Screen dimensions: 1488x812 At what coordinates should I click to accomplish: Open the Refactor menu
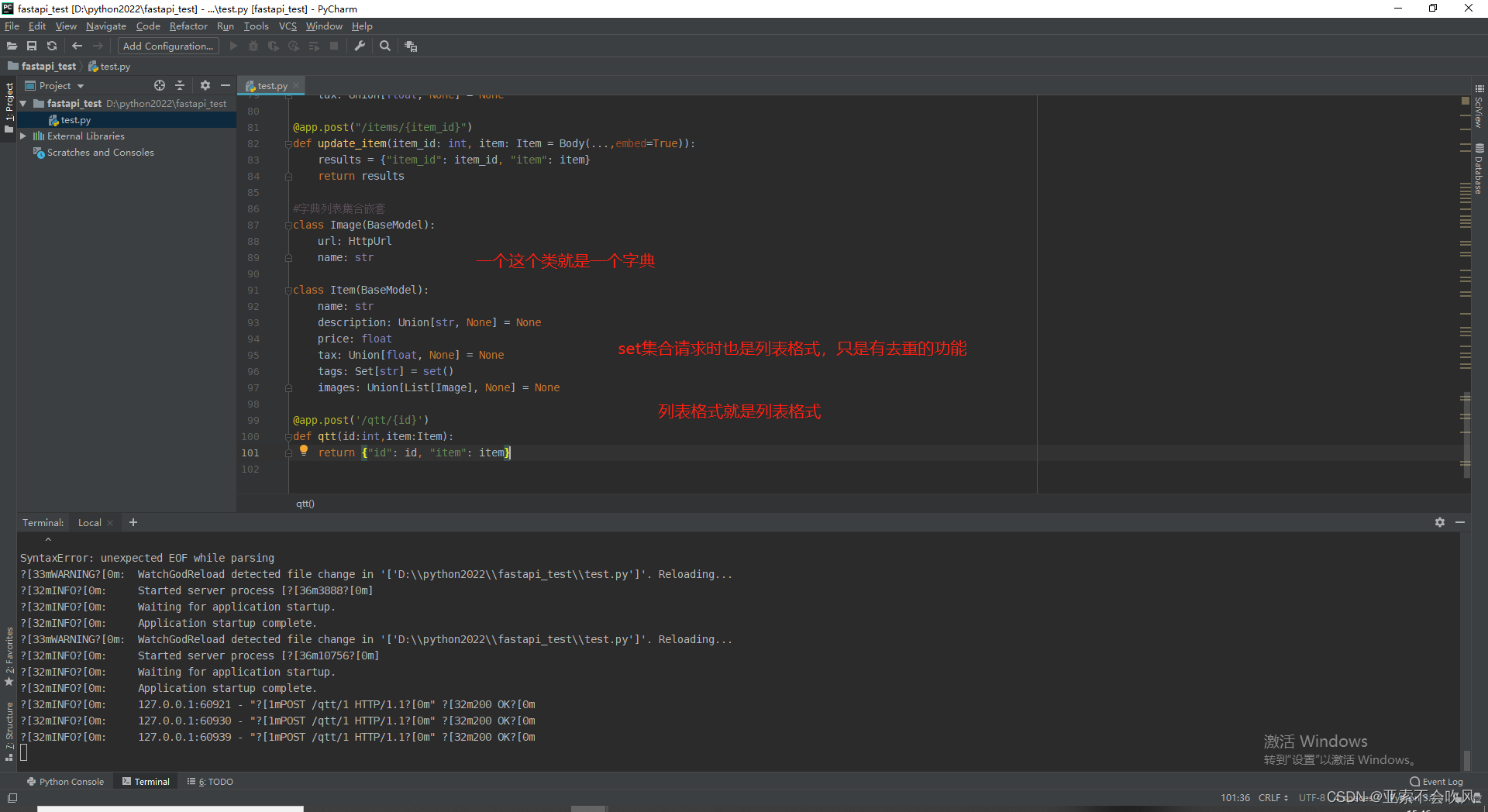pos(188,26)
